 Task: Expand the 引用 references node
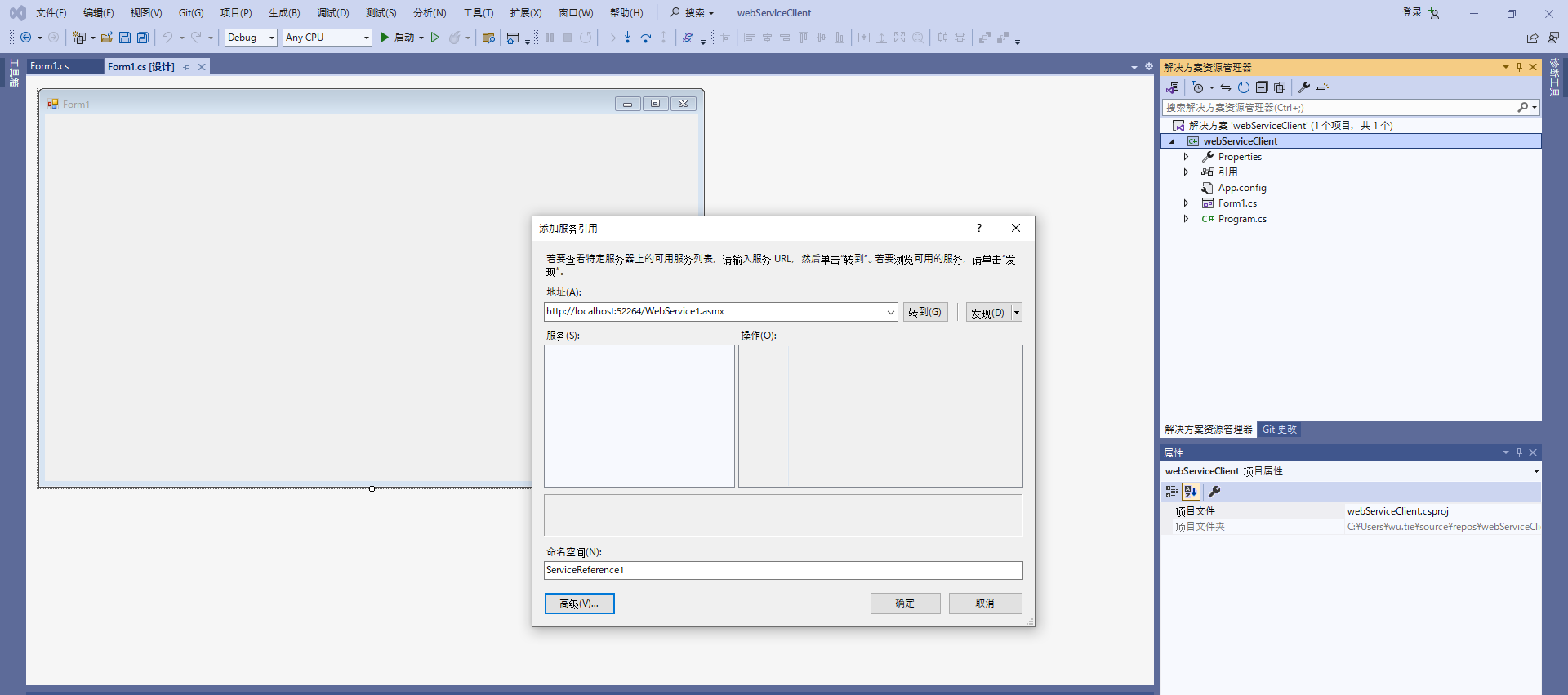click(x=1186, y=172)
